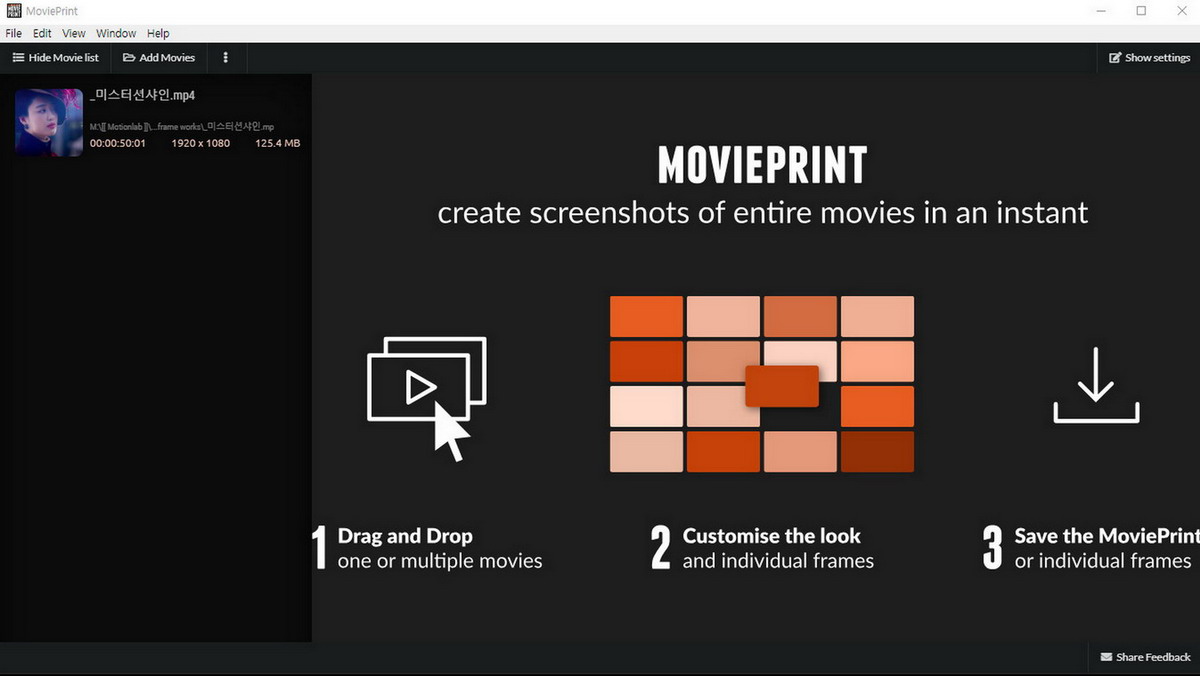The width and height of the screenshot is (1200, 676).
Task: Click the 'Save the MoviePrint' step text
Action: [x=1107, y=536]
